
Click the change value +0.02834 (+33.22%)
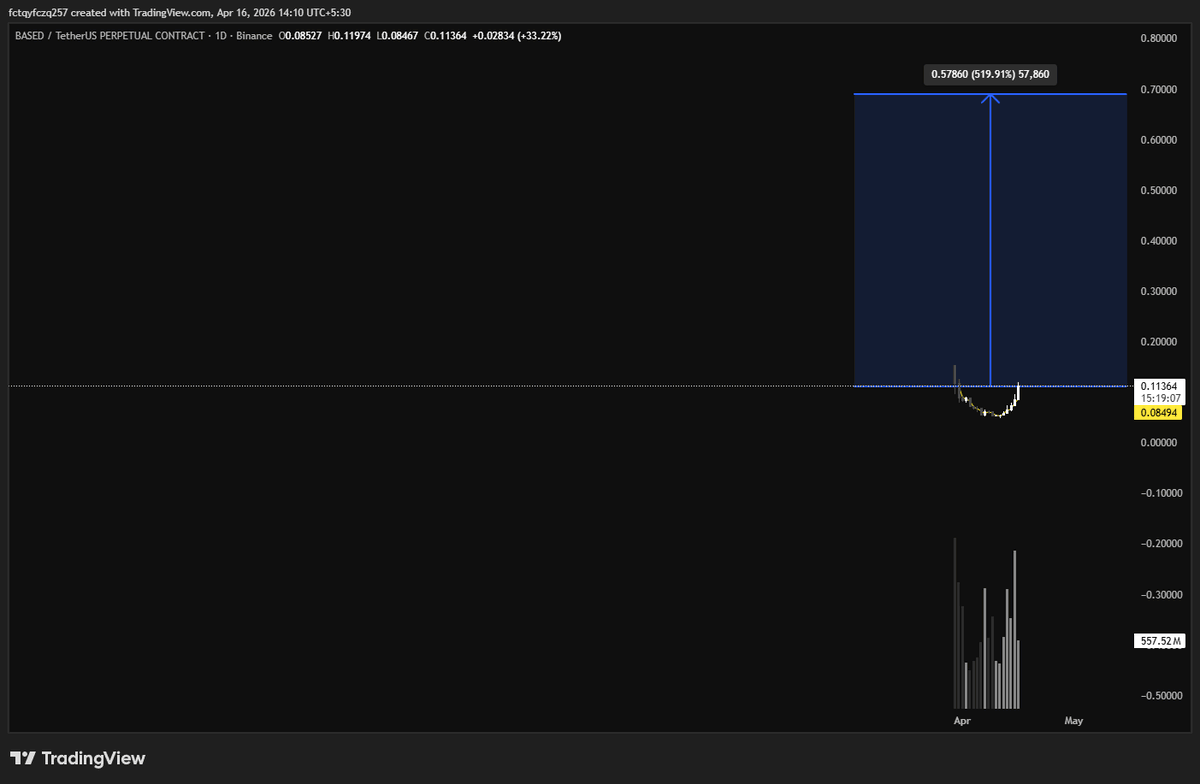coord(516,35)
